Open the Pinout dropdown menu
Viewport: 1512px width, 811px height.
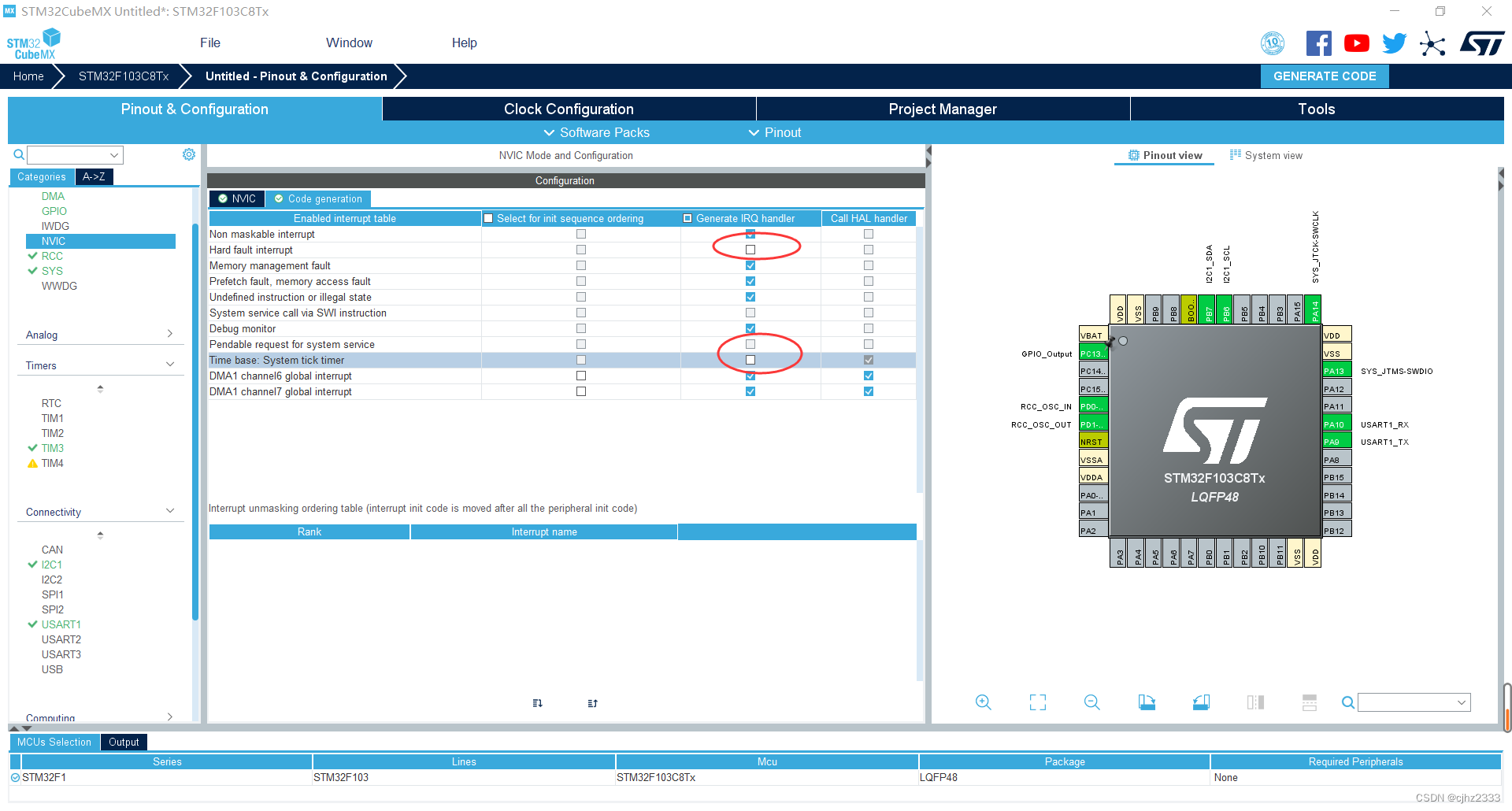[x=775, y=132]
